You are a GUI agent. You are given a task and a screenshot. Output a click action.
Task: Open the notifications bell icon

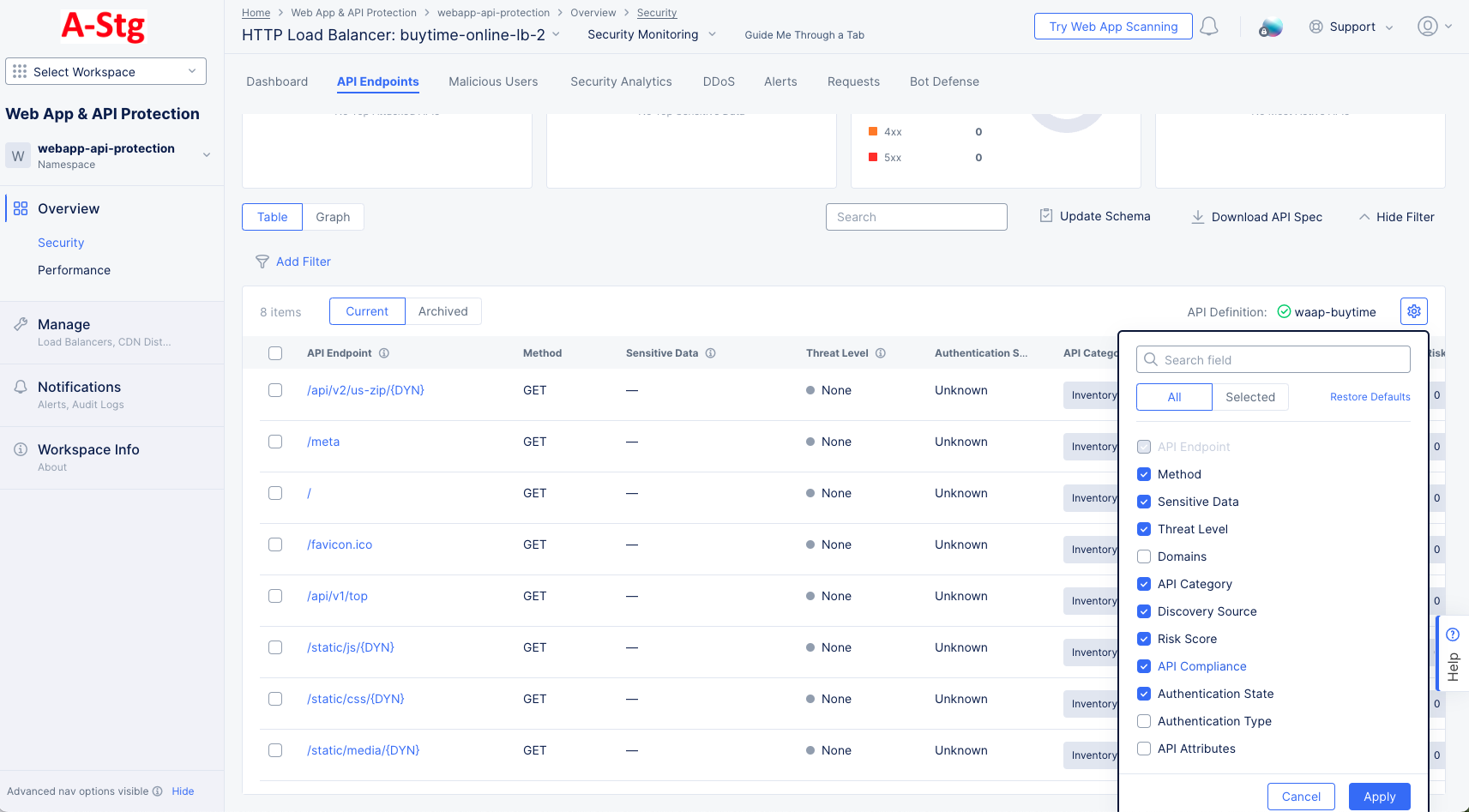pyautogui.click(x=1209, y=27)
